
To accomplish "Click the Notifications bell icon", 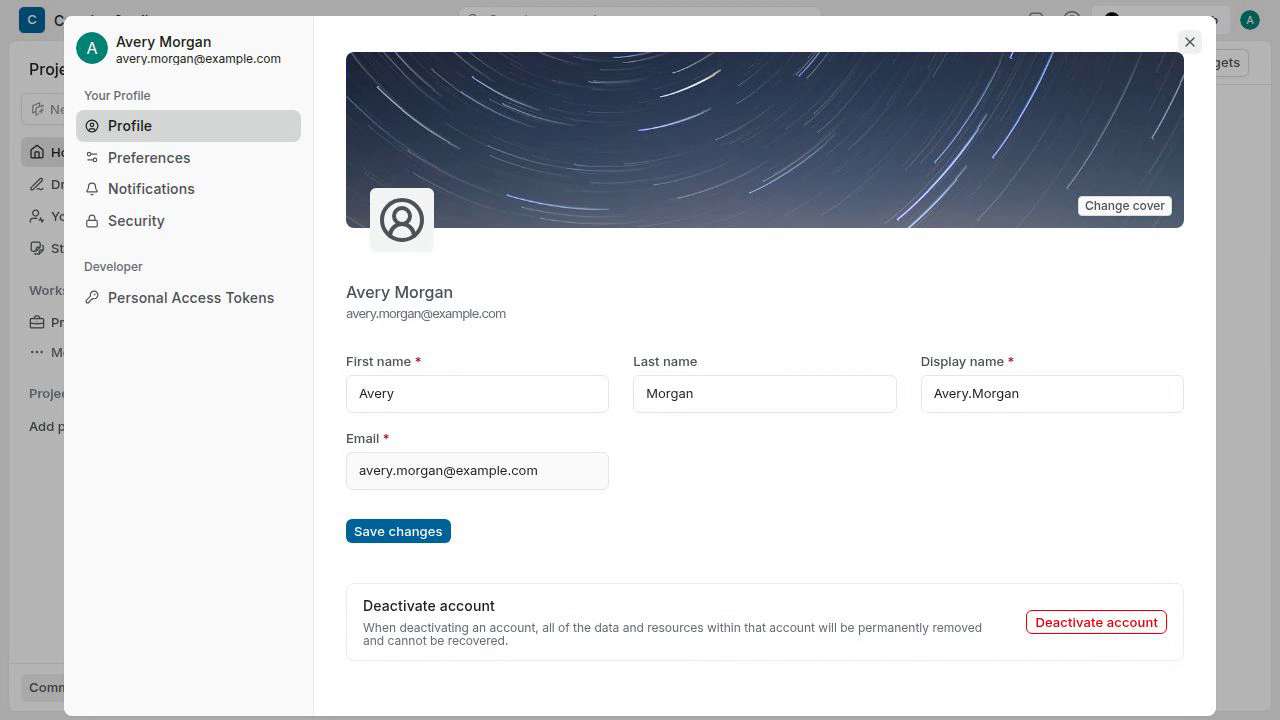I will coord(92,189).
